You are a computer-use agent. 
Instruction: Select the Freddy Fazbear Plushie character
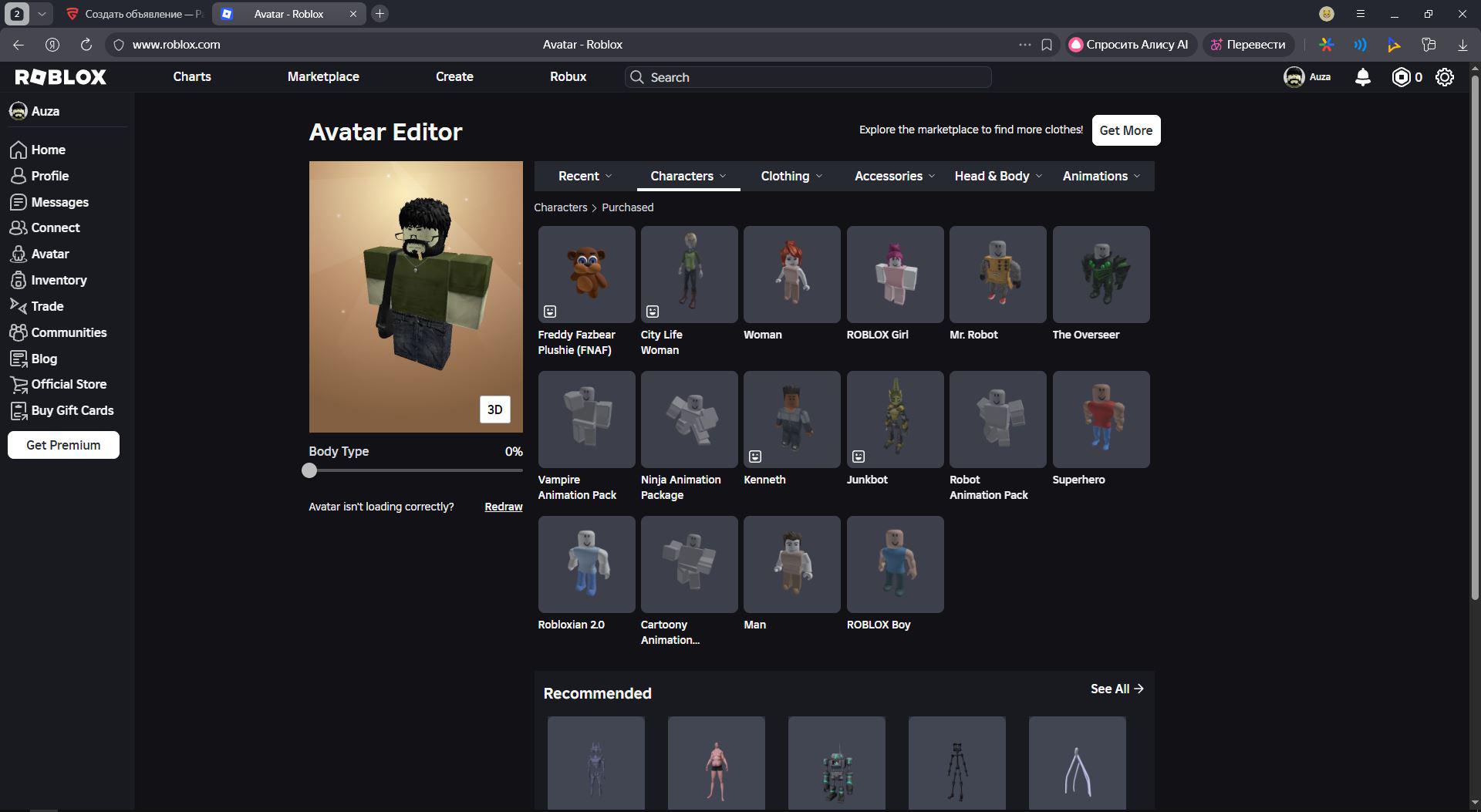[586, 275]
